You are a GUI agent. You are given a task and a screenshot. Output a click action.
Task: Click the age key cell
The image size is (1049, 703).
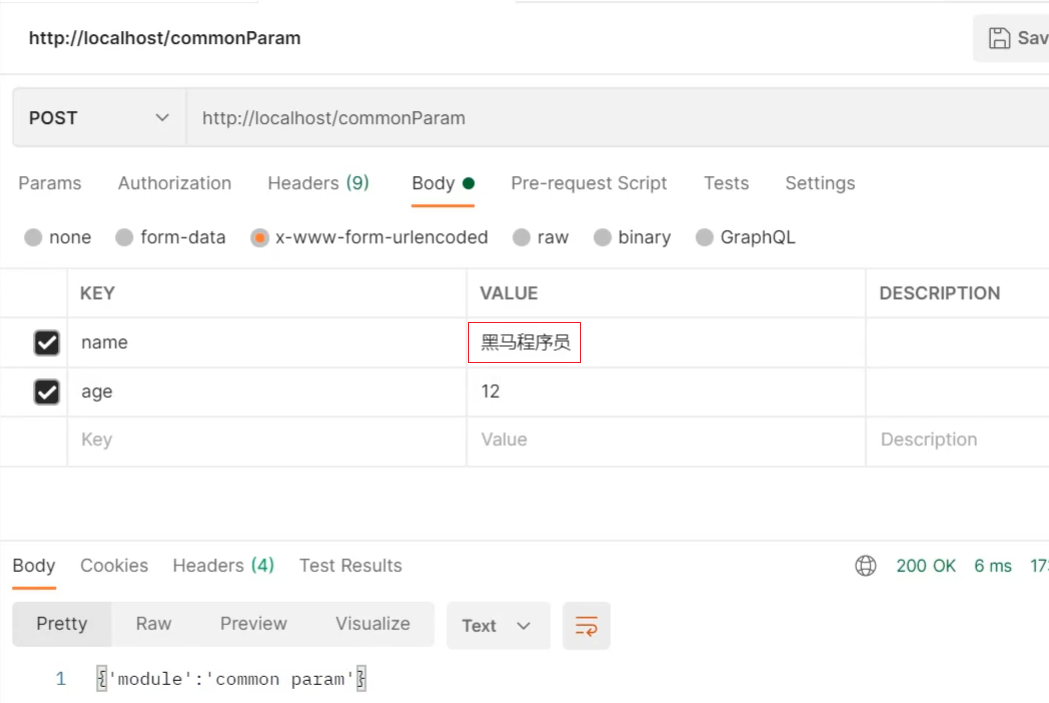pyautogui.click(x=266, y=392)
